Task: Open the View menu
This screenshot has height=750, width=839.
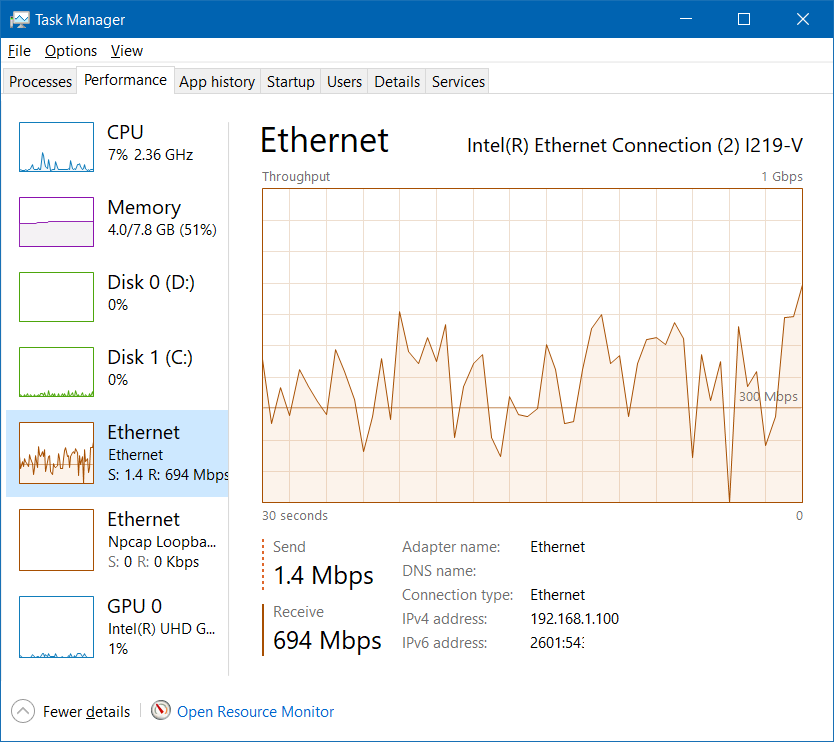Action: point(127,51)
